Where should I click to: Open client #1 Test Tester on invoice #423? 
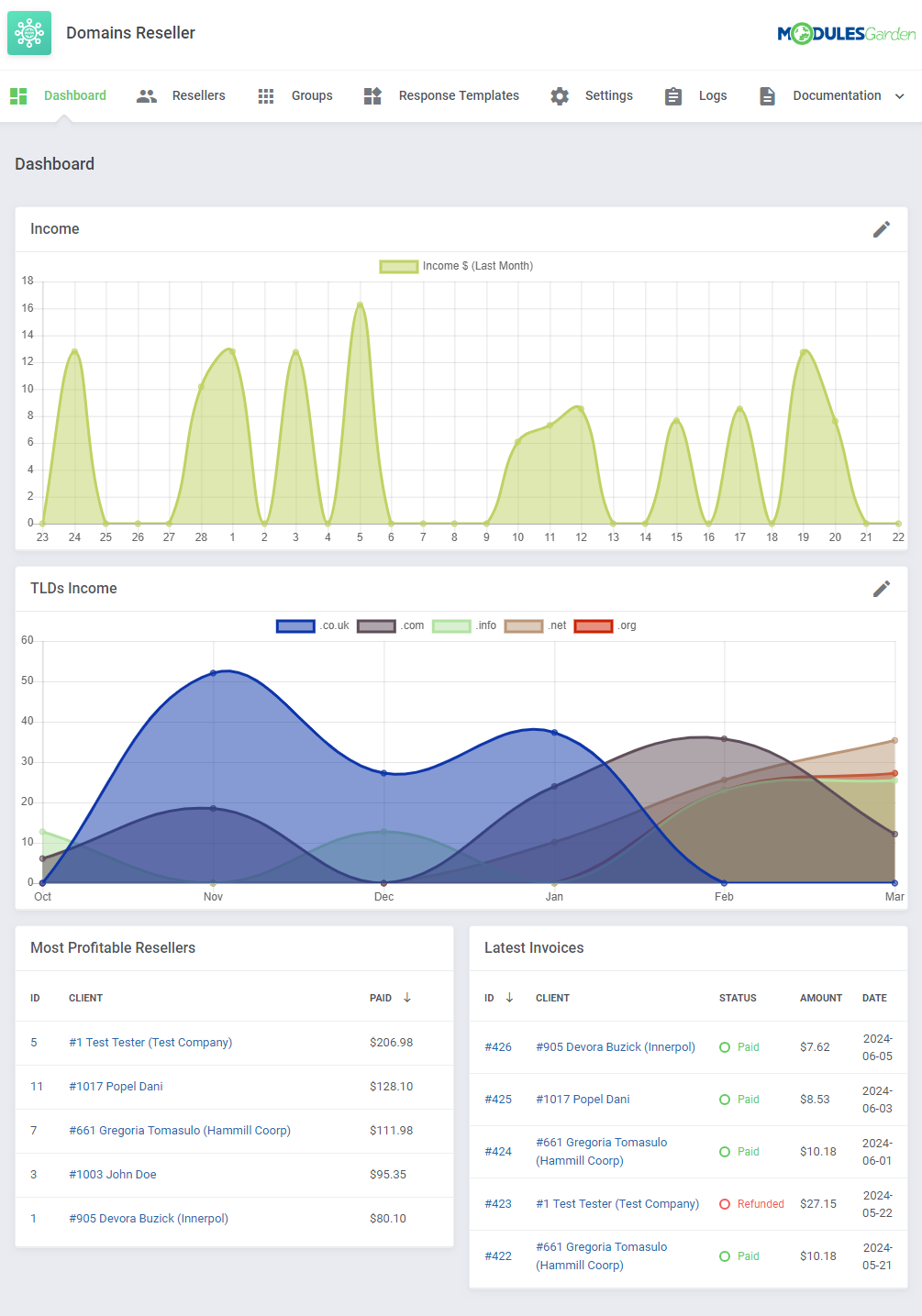coord(617,1204)
